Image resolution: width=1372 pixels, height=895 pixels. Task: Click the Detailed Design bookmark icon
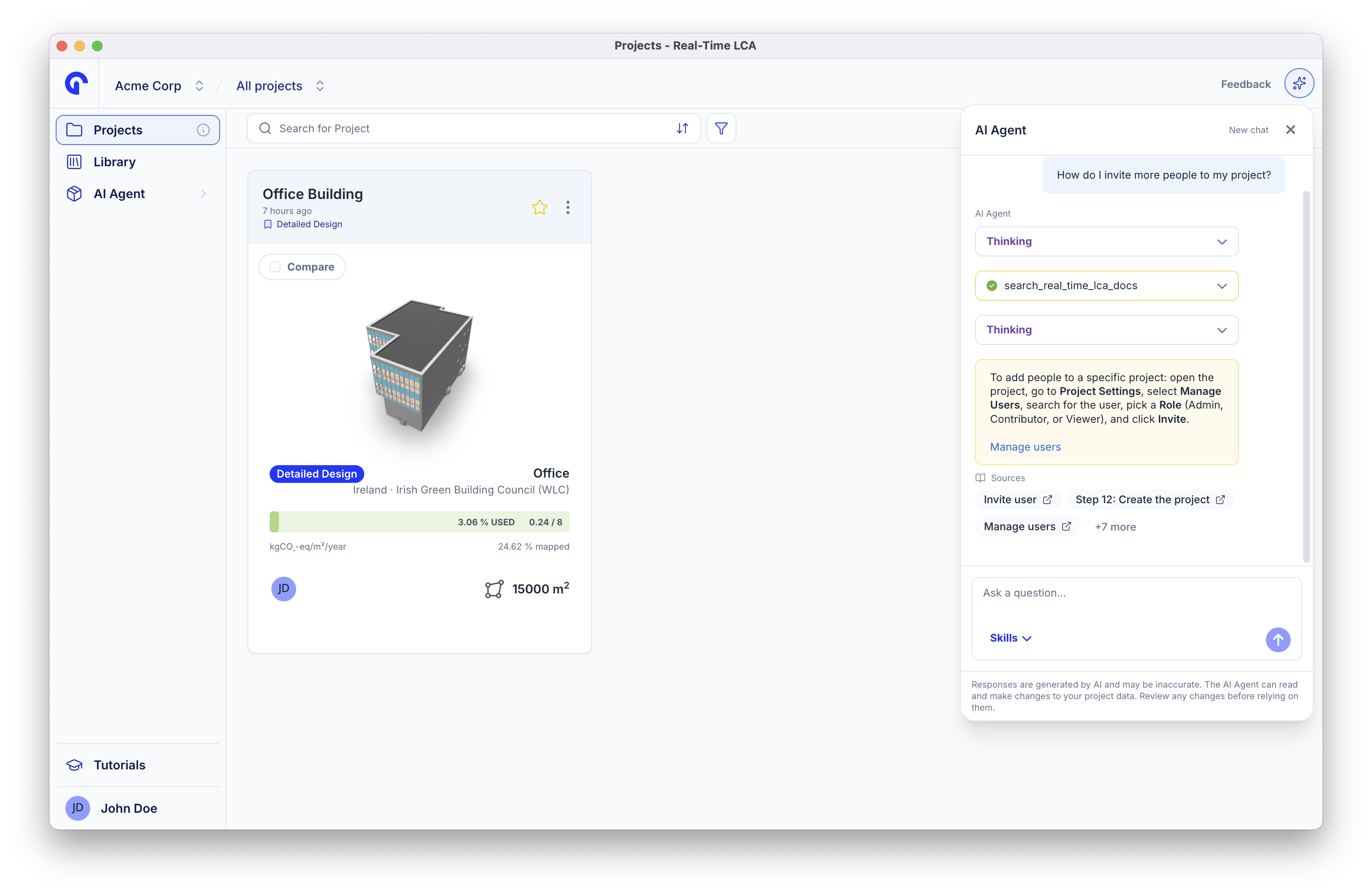pyautogui.click(x=267, y=224)
